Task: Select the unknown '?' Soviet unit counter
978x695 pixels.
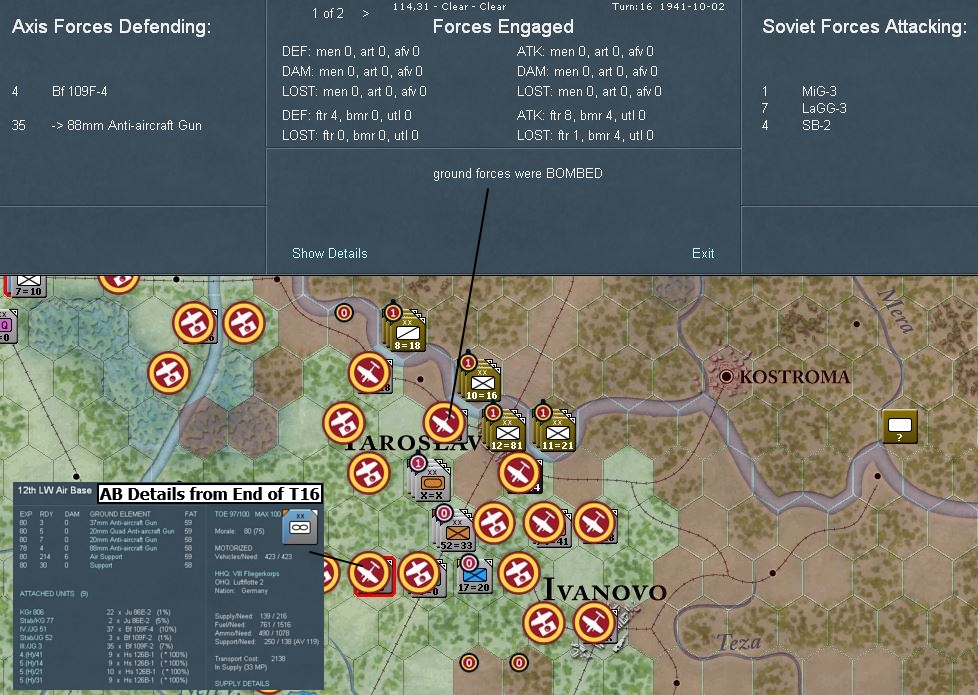Action: pyautogui.click(x=899, y=427)
